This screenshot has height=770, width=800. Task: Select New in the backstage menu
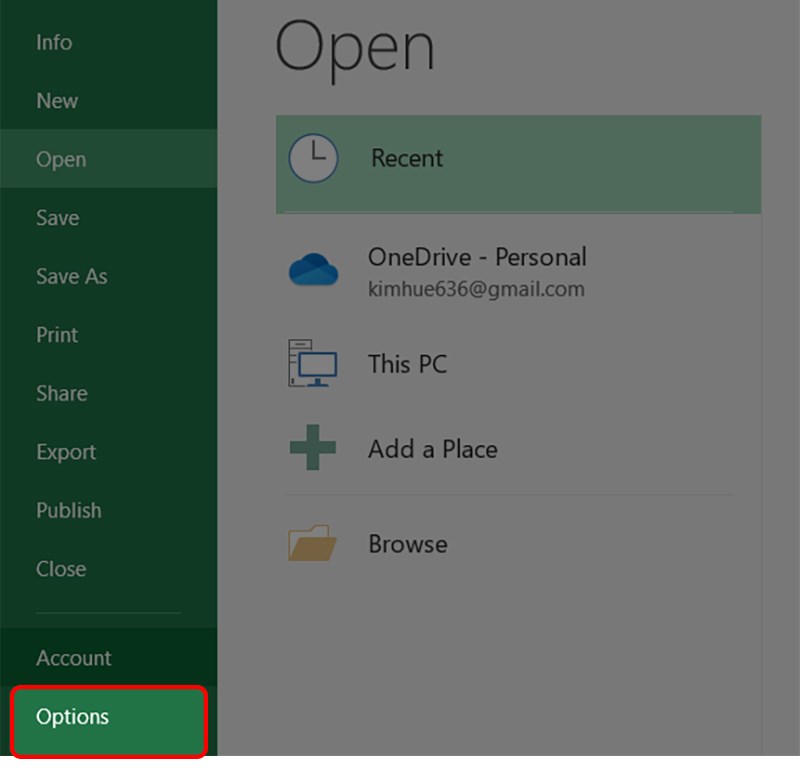108,101
